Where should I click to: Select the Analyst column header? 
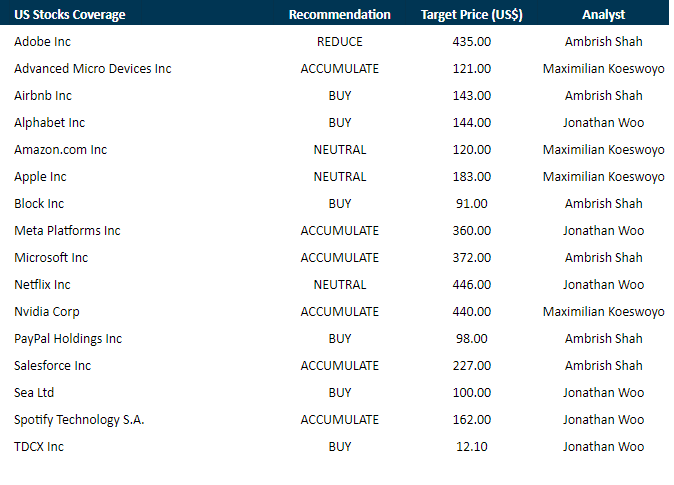tap(603, 15)
